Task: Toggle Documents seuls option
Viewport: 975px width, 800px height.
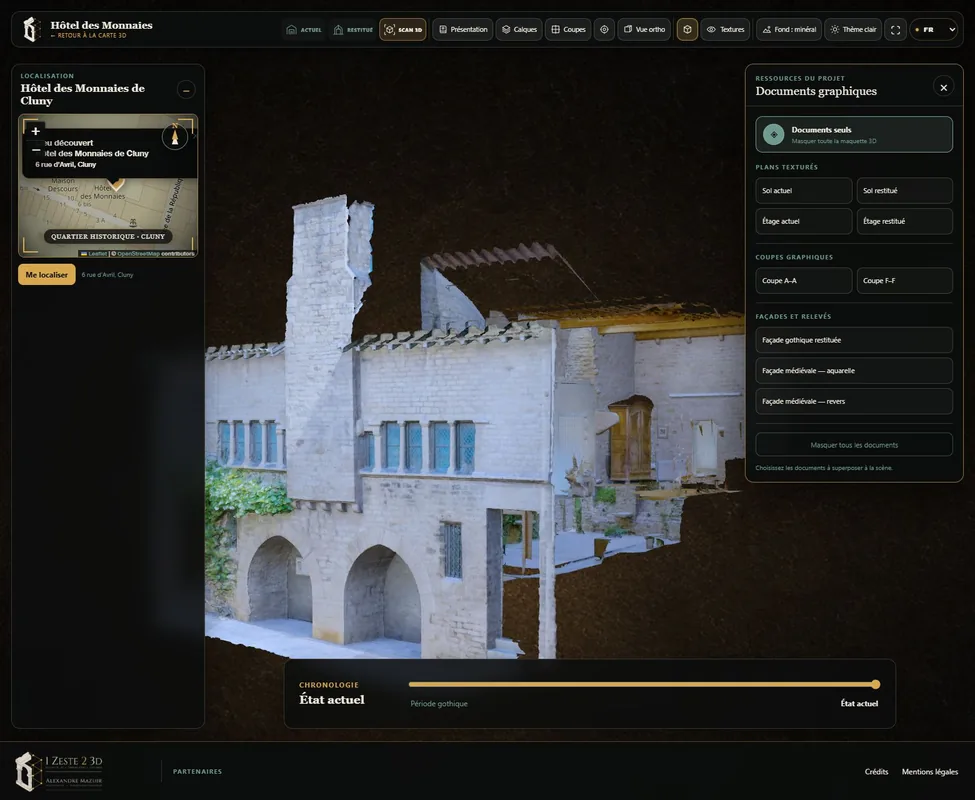Action: (x=854, y=134)
